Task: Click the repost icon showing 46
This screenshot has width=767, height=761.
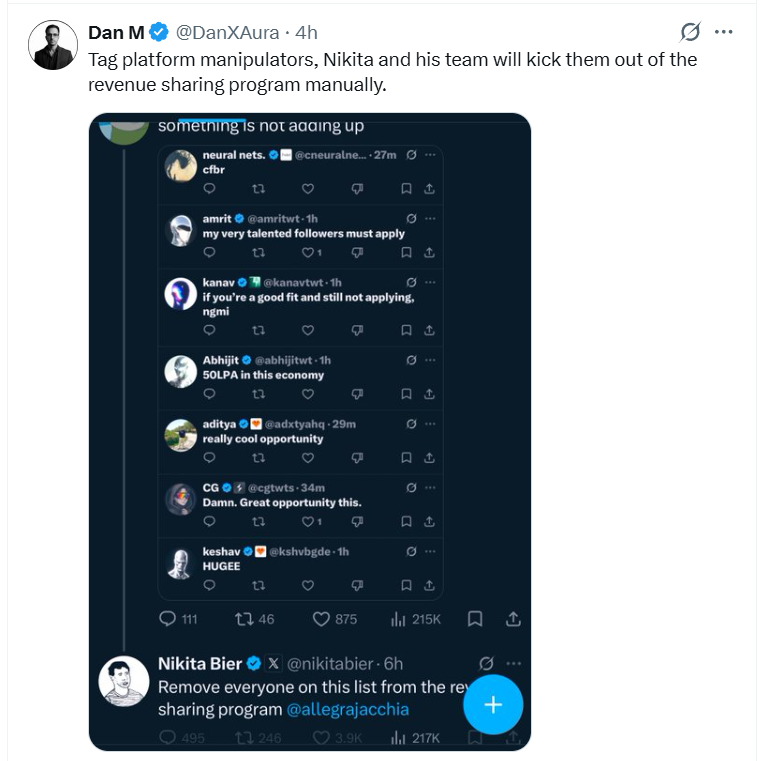Action: point(242,619)
